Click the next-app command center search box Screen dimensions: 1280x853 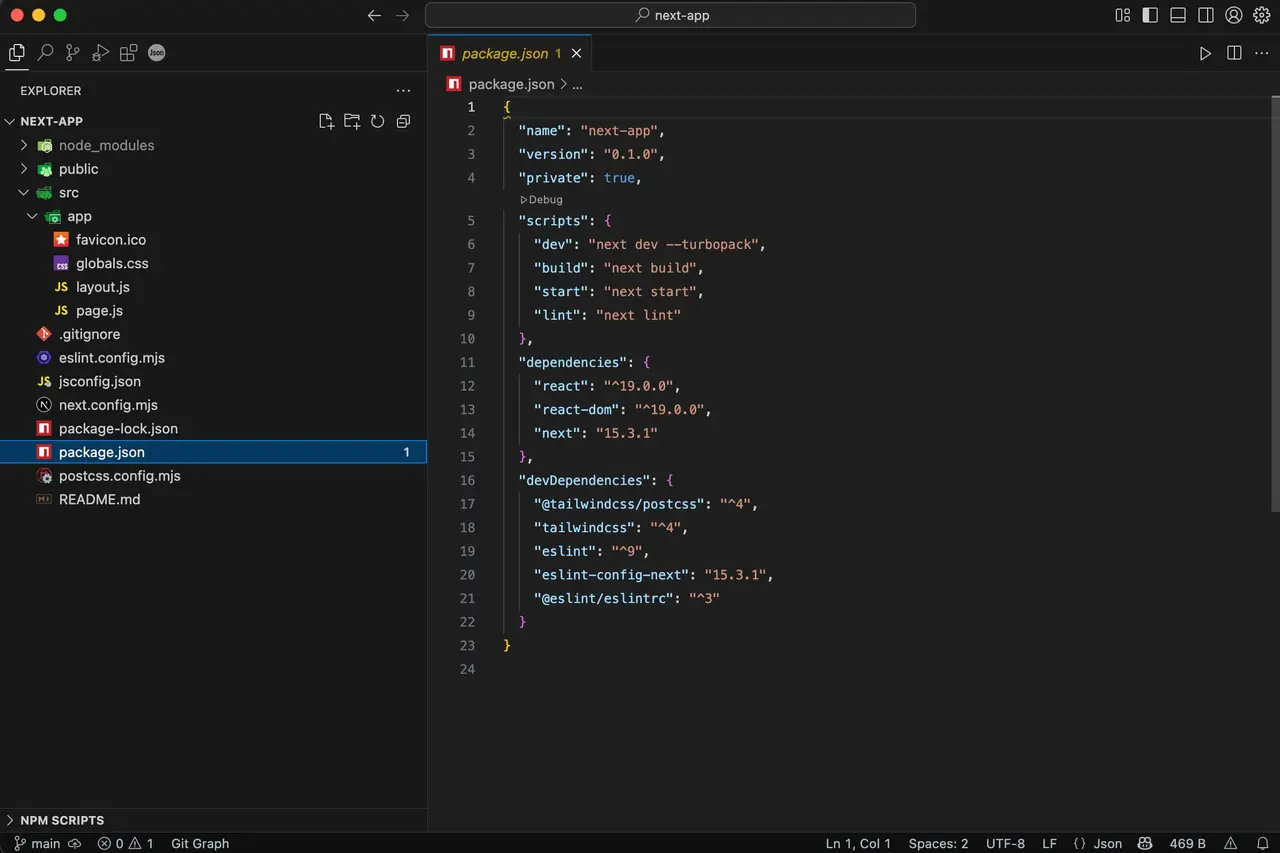click(x=670, y=15)
